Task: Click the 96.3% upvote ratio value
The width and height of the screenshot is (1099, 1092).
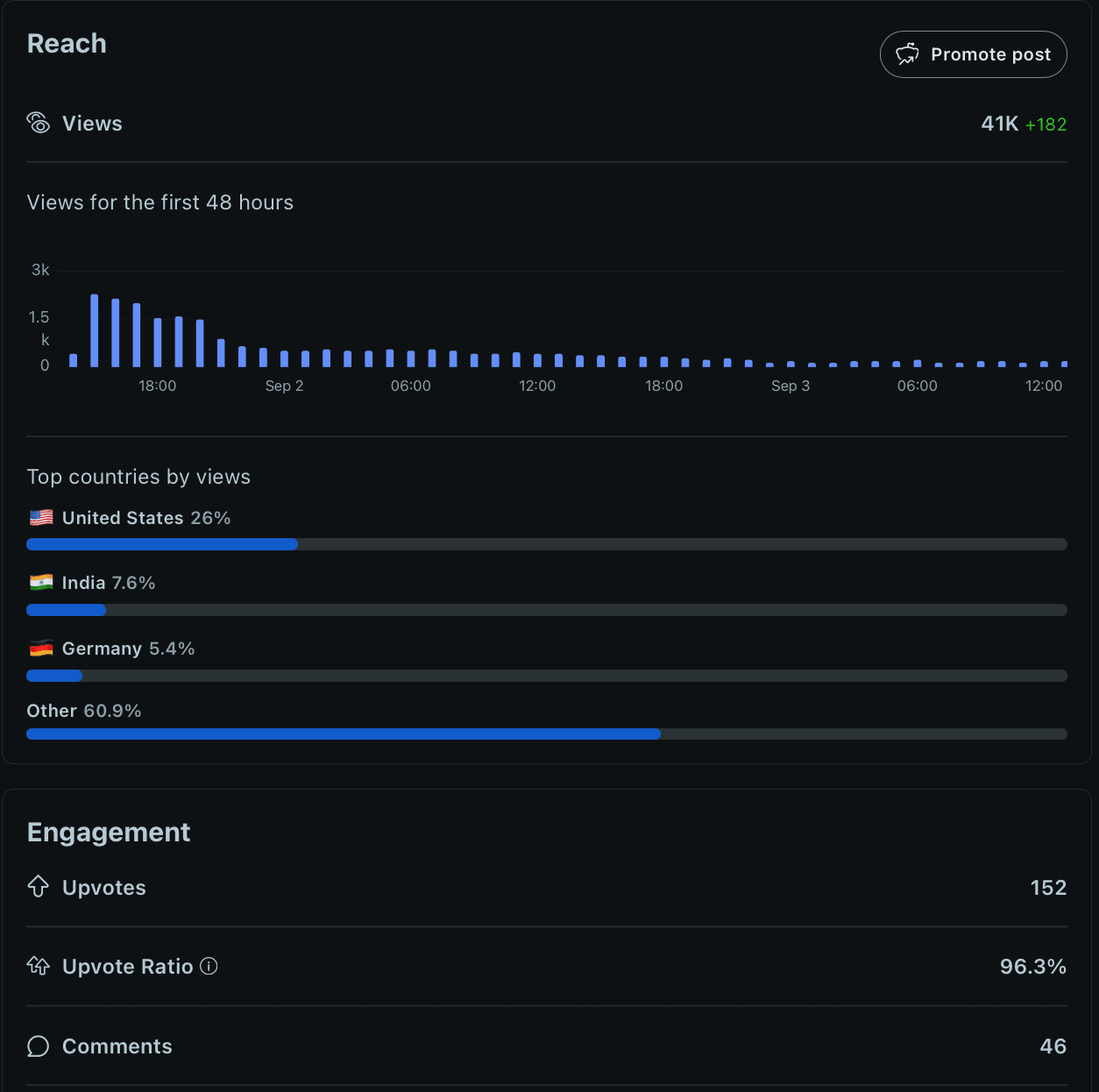Action: [x=1032, y=967]
